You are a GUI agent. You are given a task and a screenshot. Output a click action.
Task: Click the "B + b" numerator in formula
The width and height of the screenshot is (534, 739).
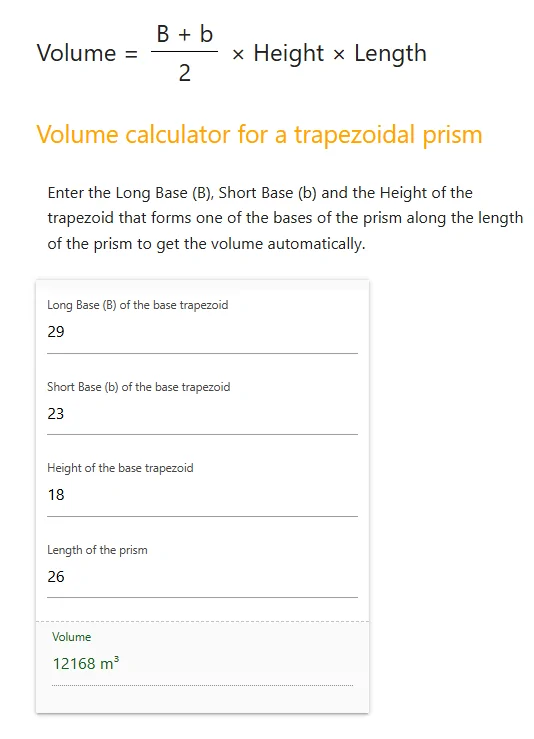tap(185, 34)
